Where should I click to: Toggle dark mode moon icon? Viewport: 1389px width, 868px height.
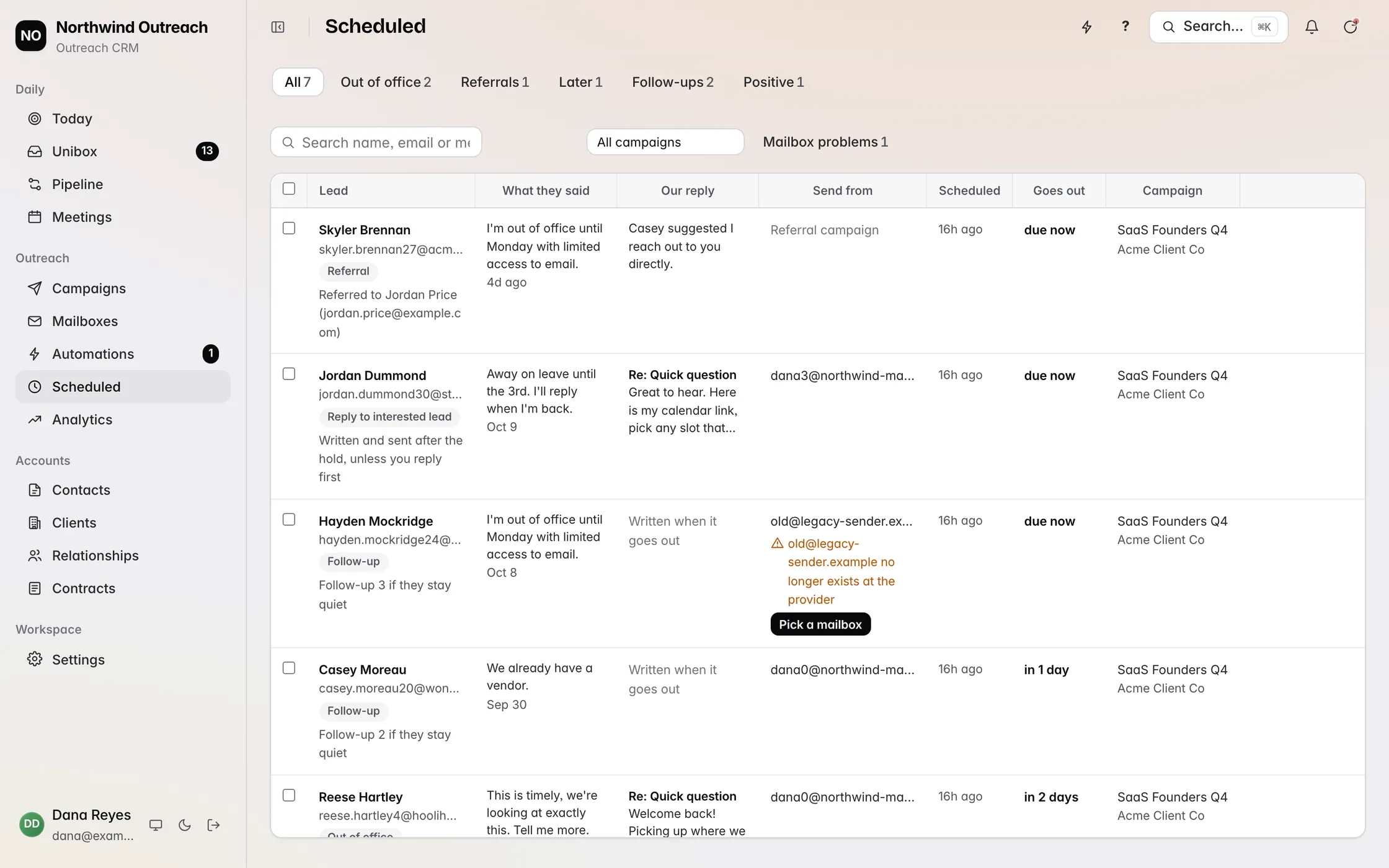point(185,825)
